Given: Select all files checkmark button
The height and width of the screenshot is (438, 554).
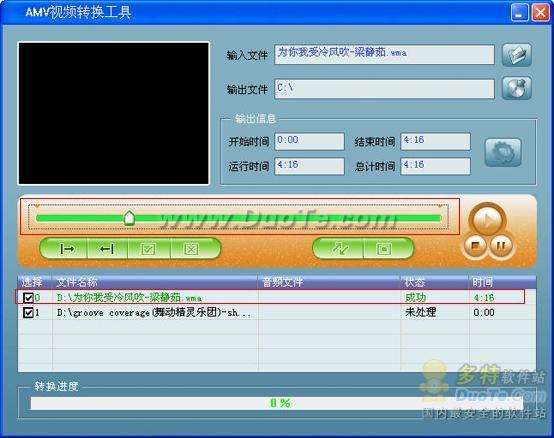Looking at the screenshot, I should tap(148, 249).
